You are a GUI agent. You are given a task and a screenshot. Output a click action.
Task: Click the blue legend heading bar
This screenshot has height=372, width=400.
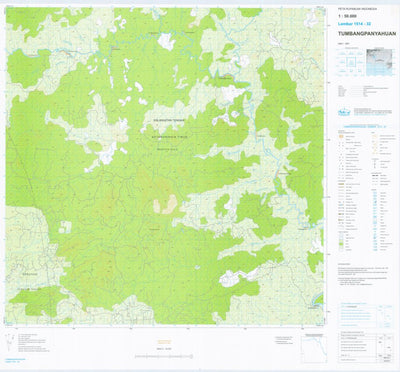(364, 127)
